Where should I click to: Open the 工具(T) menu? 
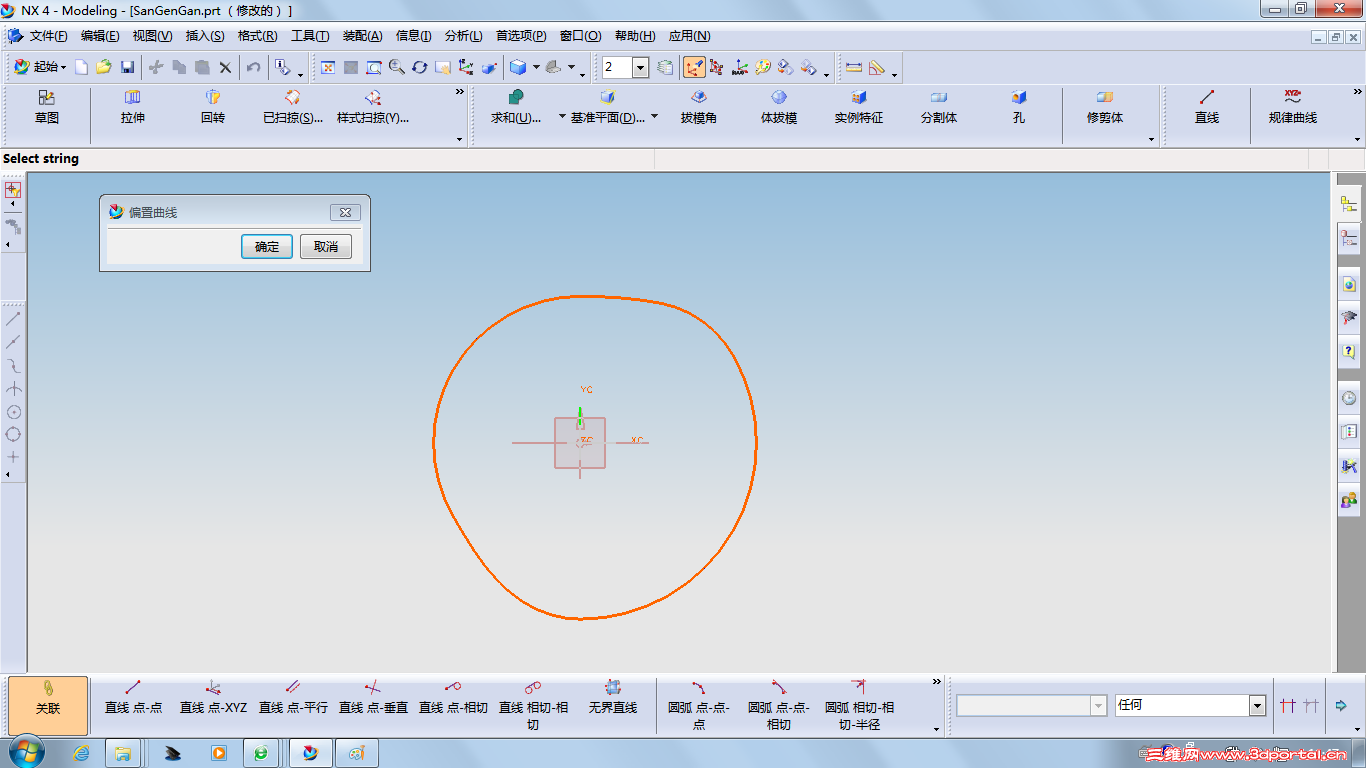coord(310,36)
